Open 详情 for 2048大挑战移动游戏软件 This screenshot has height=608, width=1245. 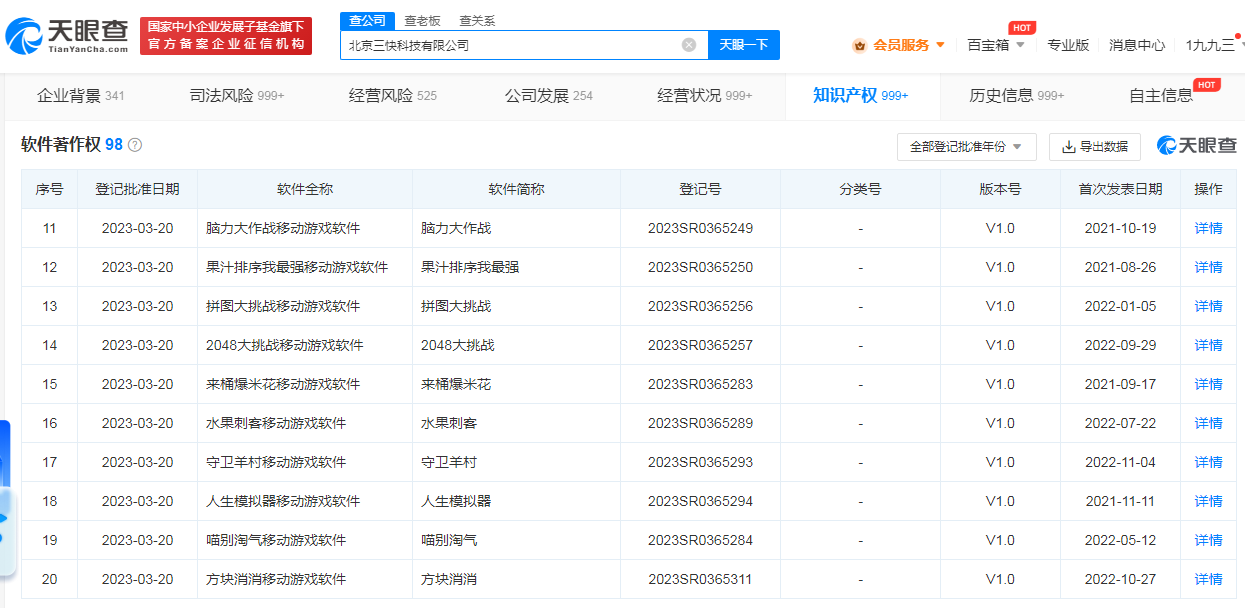(1208, 345)
